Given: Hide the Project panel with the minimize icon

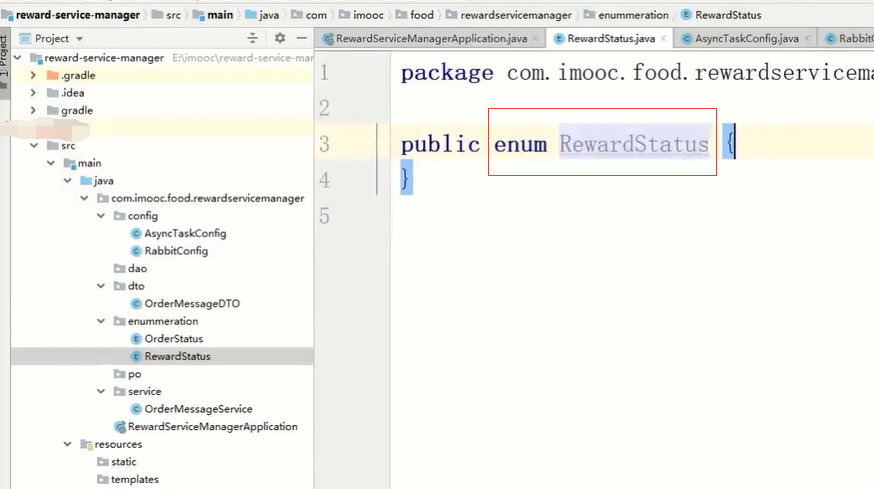Looking at the screenshot, I should [302, 38].
